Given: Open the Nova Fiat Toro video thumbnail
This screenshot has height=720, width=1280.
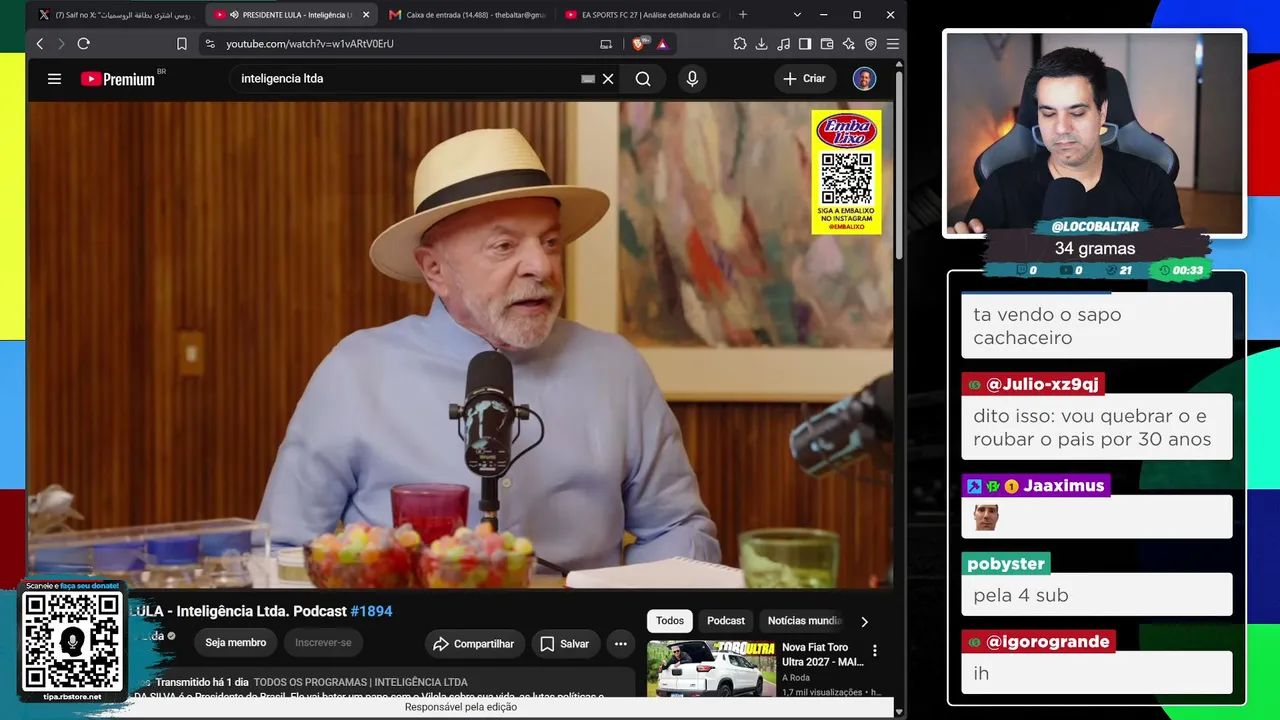Looking at the screenshot, I should [x=711, y=669].
